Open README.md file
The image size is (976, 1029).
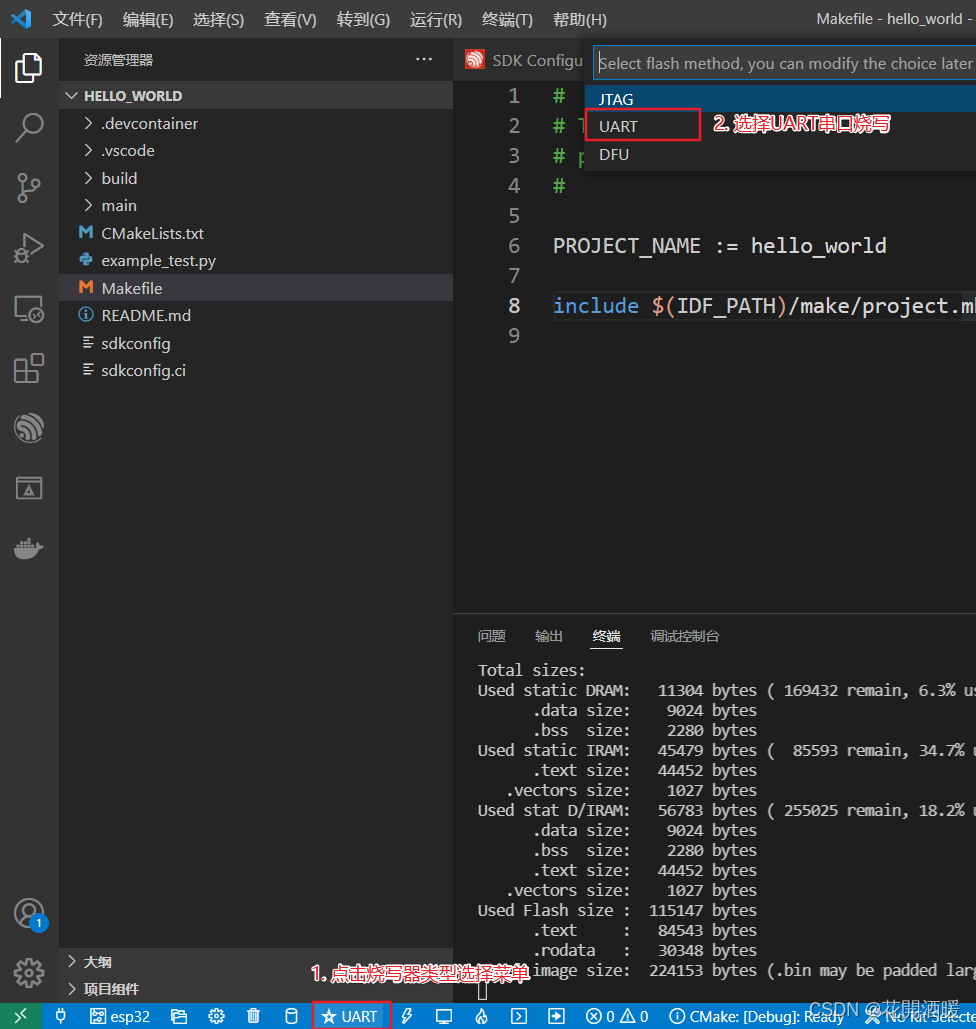[x=256, y=315]
